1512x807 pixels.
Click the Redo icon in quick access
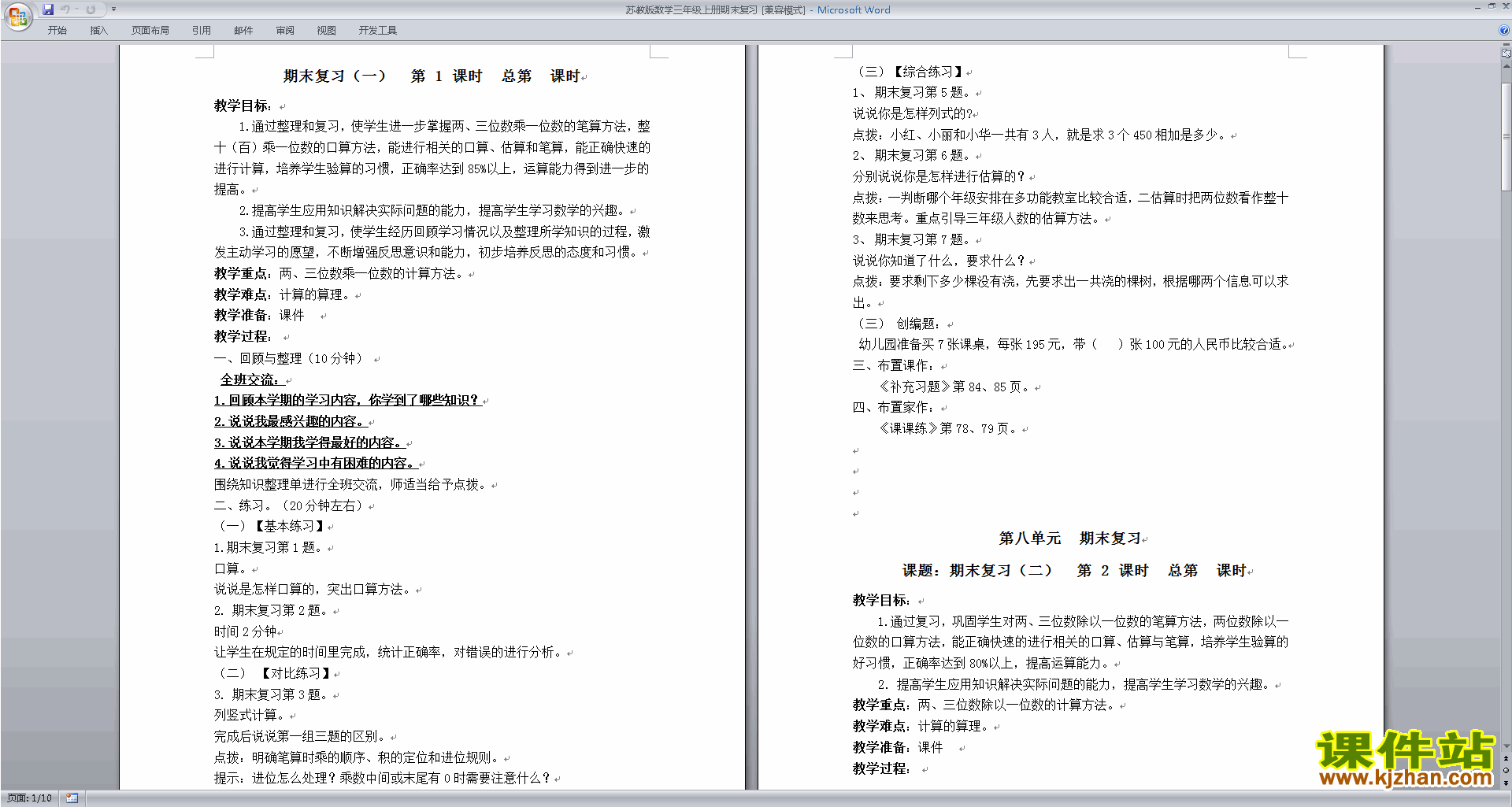point(91,9)
